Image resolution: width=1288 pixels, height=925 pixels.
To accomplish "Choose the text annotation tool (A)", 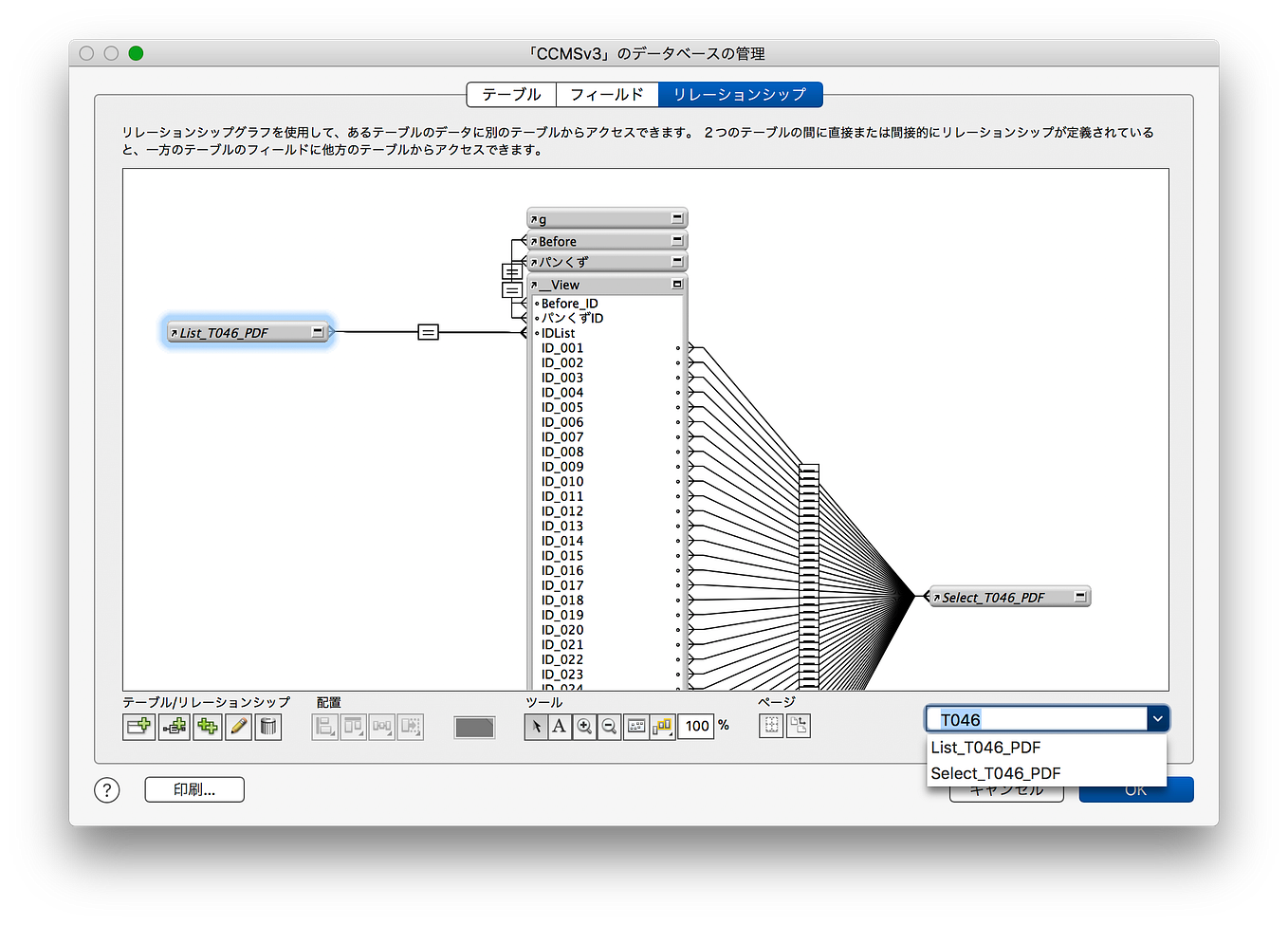I will tap(560, 726).
